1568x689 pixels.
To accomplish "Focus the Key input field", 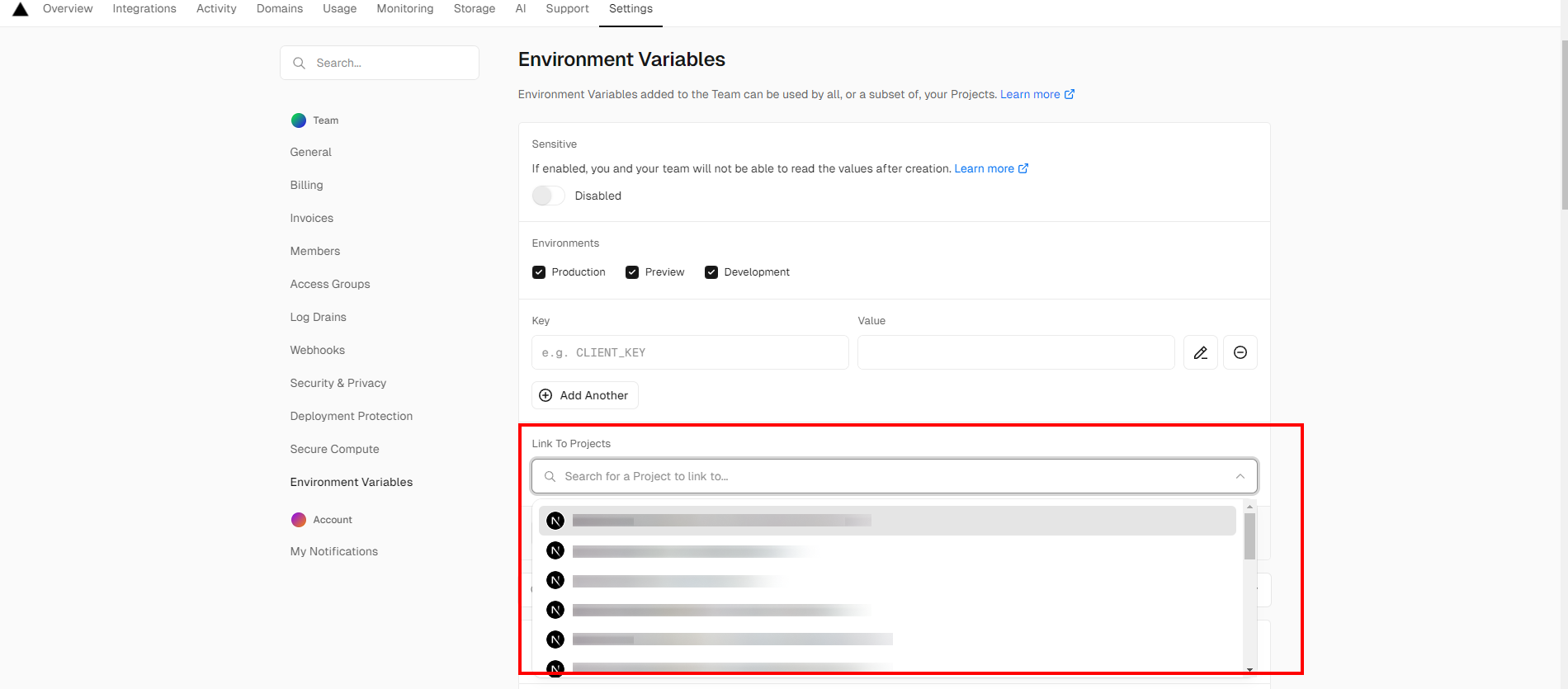I will coord(690,352).
